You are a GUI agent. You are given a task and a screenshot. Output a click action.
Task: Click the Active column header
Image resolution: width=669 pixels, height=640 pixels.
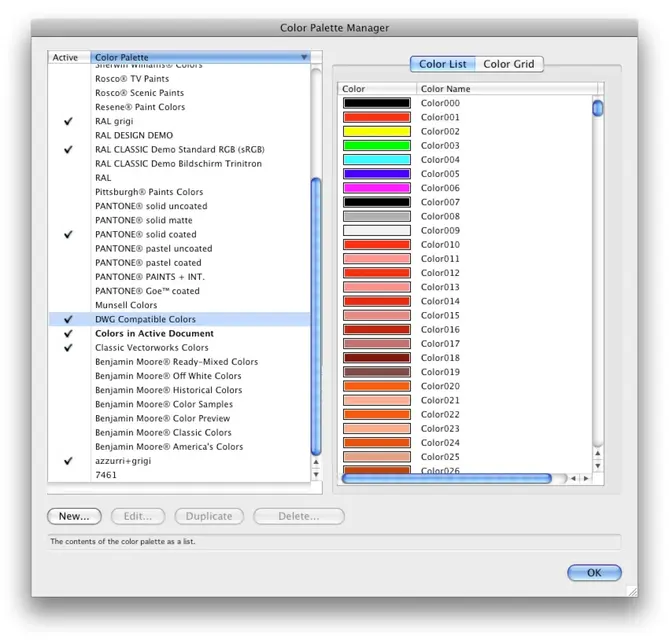[x=69, y=57]
